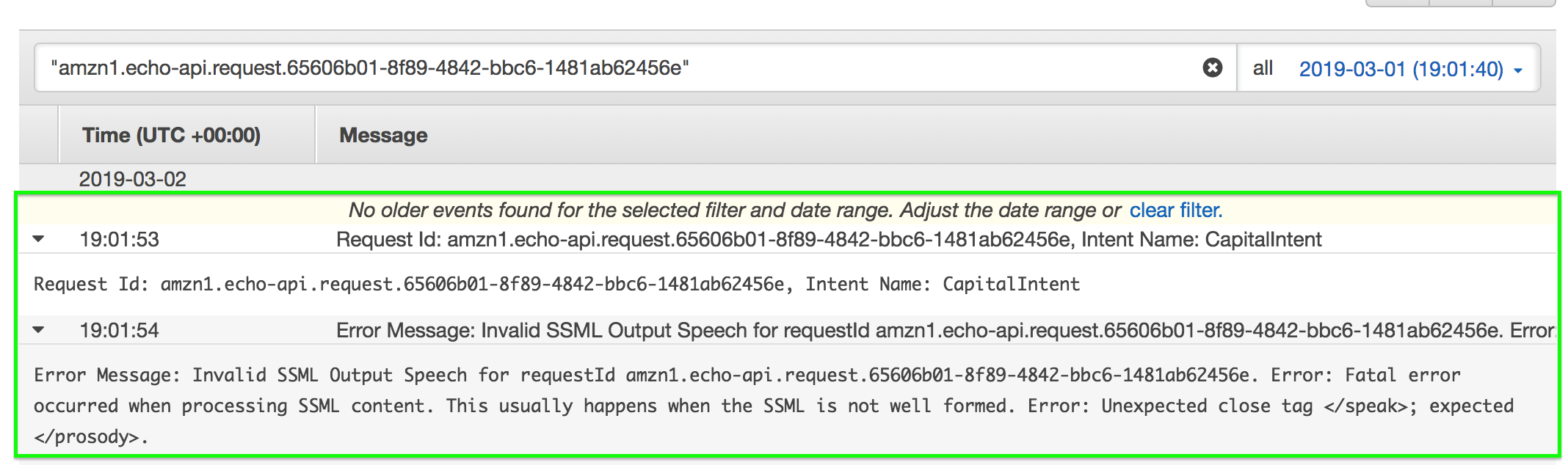The height and width of the screenshot is (465, 1568).
Task: Click the Time (UTC +00:00) column header
Action: 171,135
